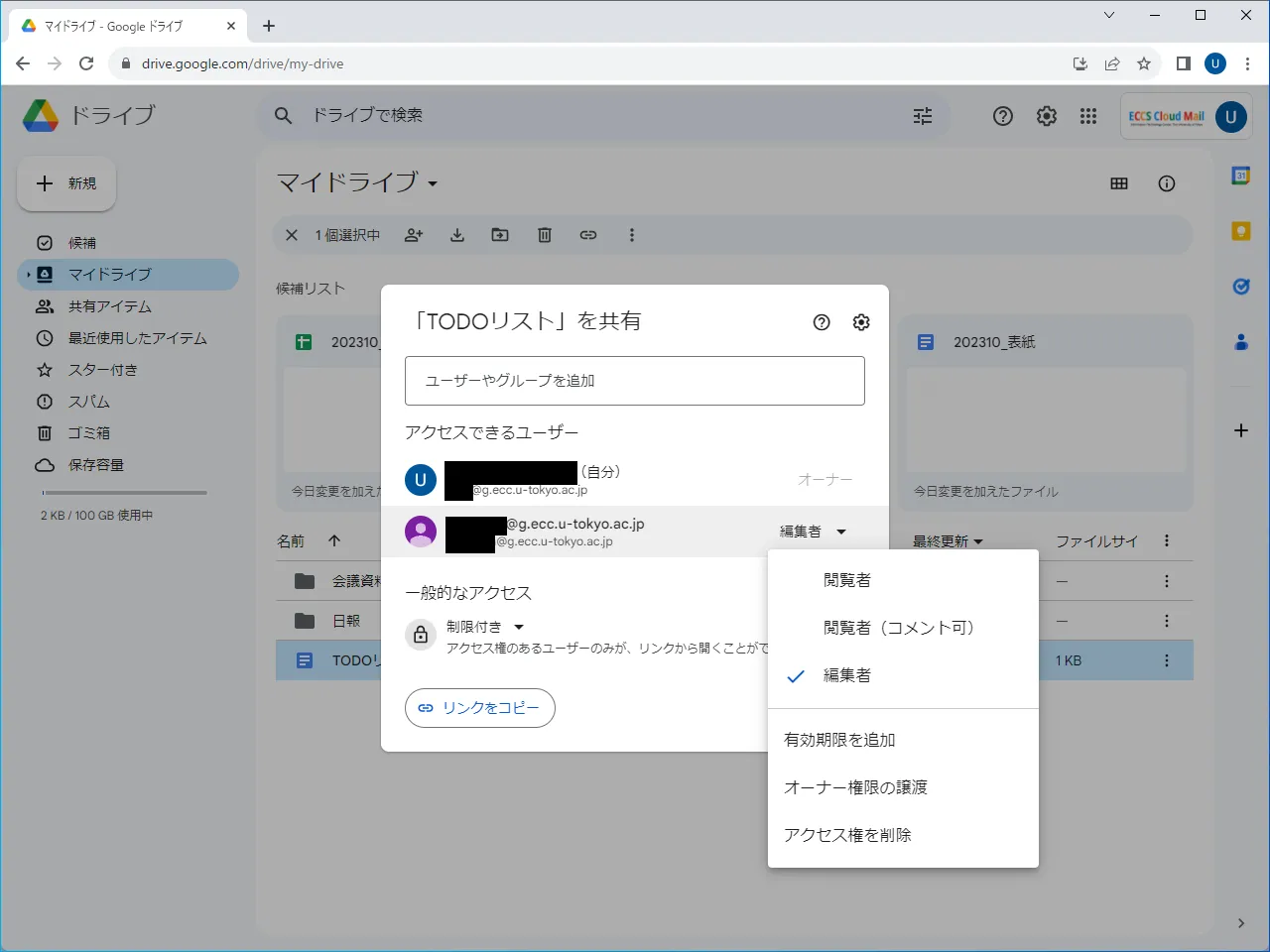Click 有効期限を追加 menu item
This screenshot has height=952, width=1270.
[839, 740]
